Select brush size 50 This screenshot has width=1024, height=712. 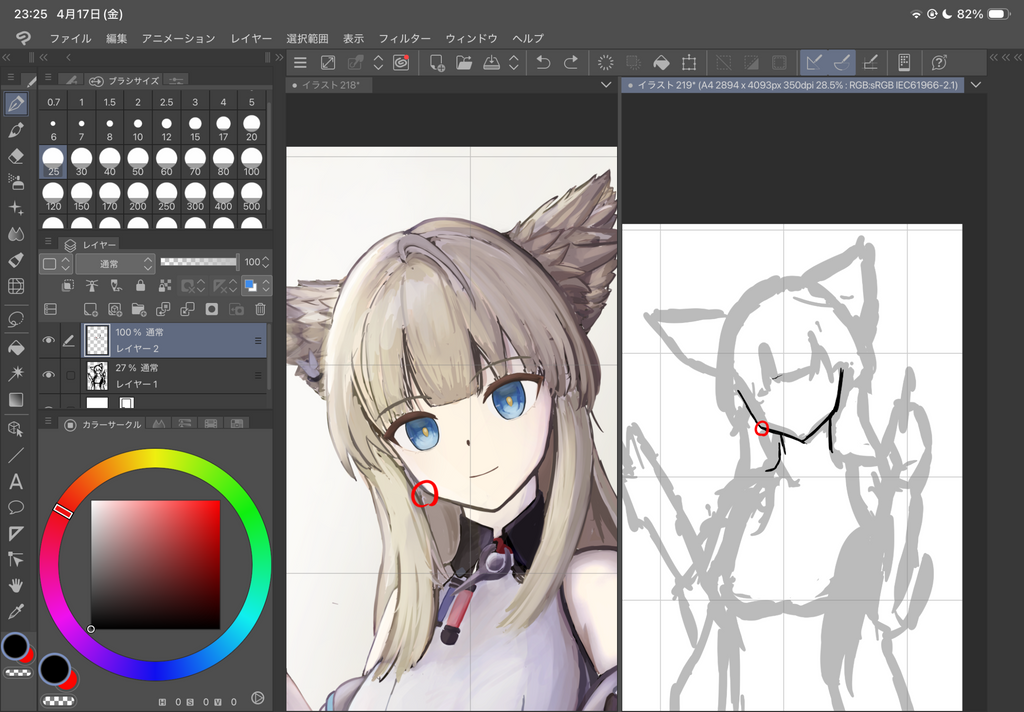pos(138,162)
